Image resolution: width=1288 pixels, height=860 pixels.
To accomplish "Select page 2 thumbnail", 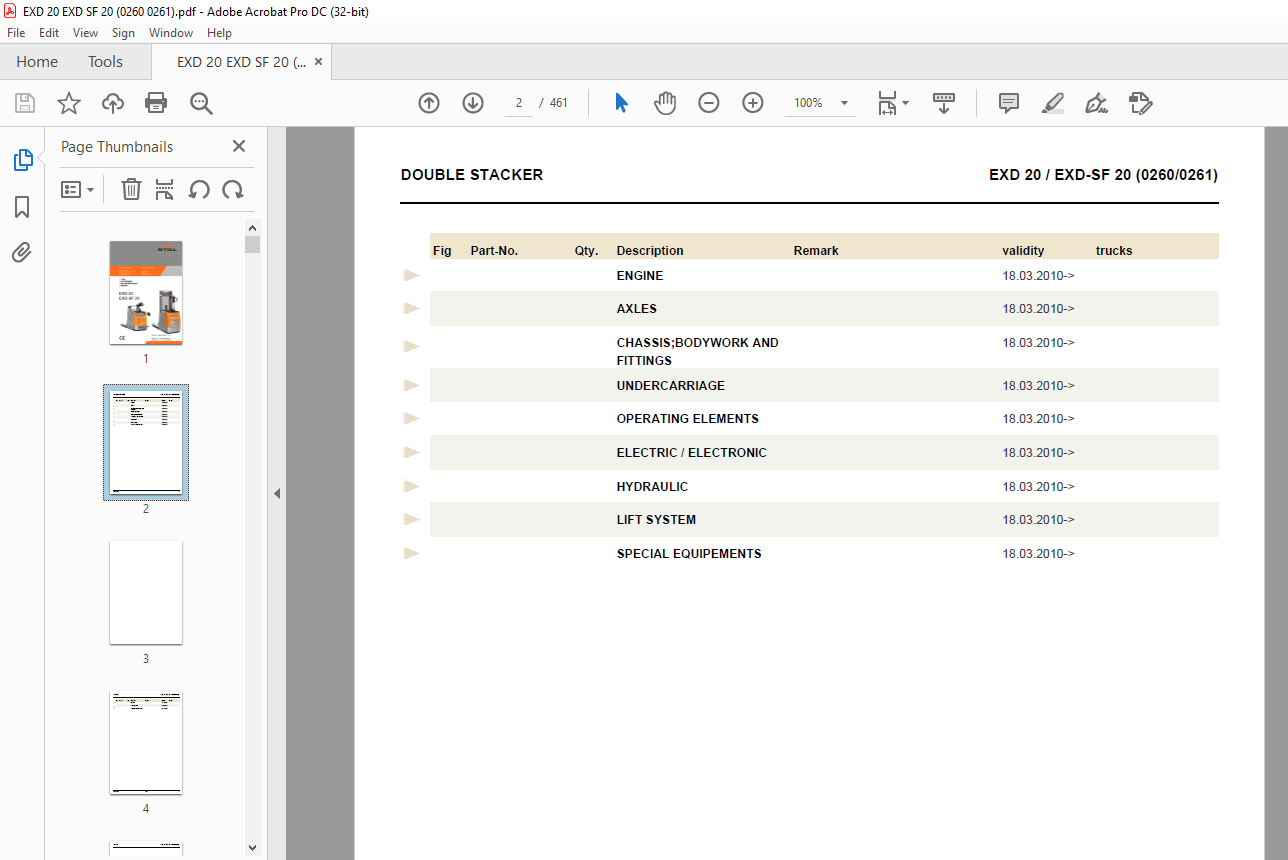I will click(146, 443).
